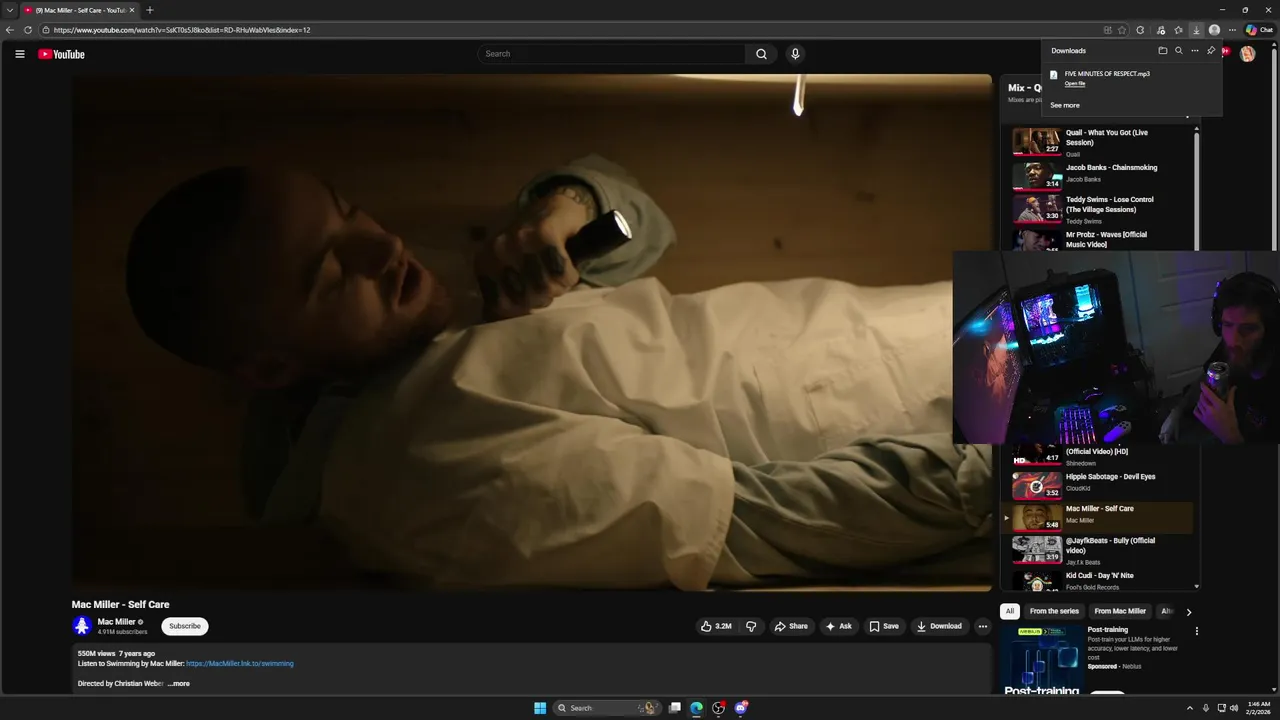The width and height of the screenshot is (1280, 720).
Task: Click the taskbar volume speaker icon
Action: [1234, 708]
